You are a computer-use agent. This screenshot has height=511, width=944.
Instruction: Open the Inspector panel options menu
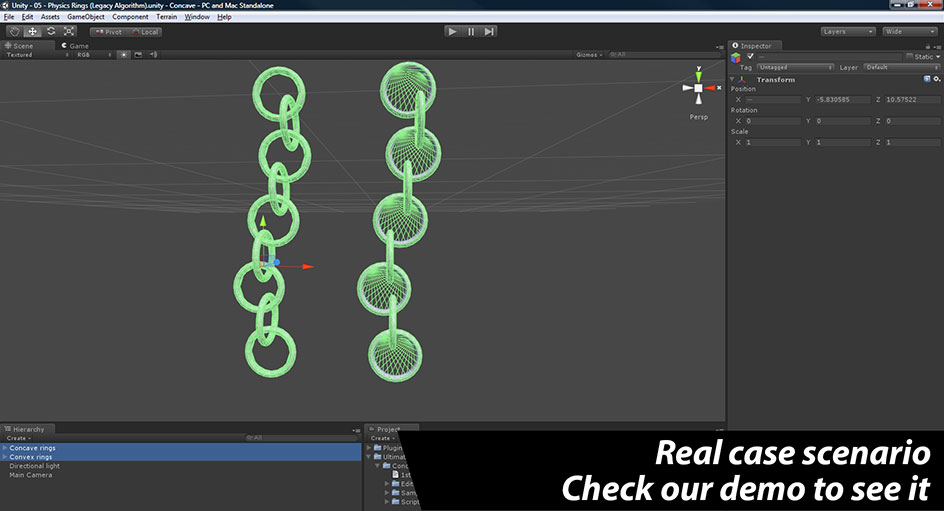click(937, 46)
